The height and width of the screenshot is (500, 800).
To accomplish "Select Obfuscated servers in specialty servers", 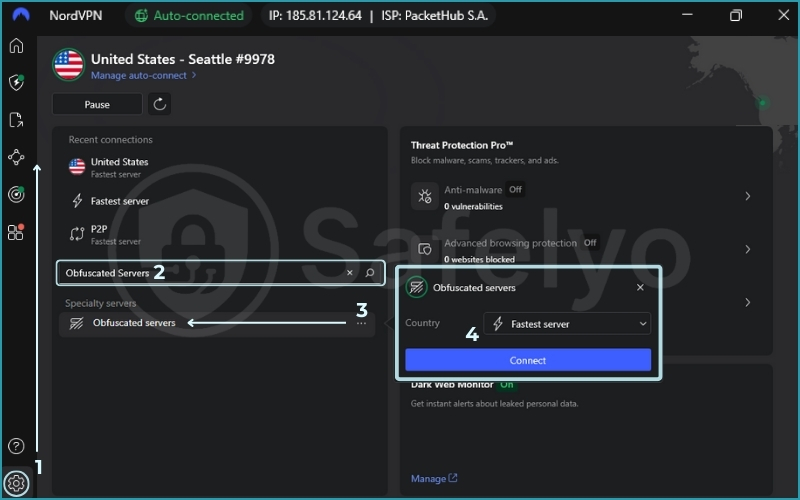I will 133,323.
